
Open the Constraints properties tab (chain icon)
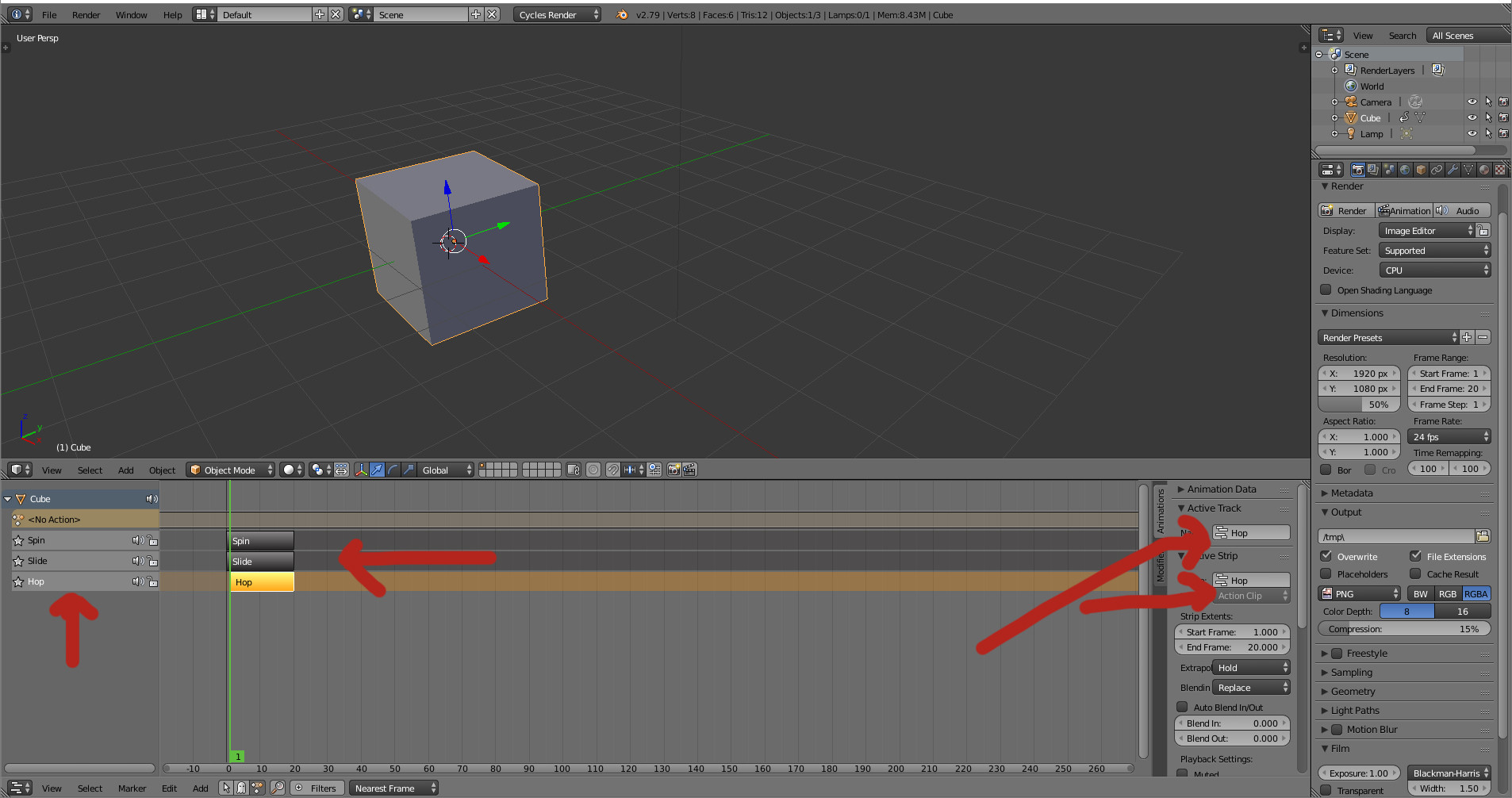tap(1437, 170)
